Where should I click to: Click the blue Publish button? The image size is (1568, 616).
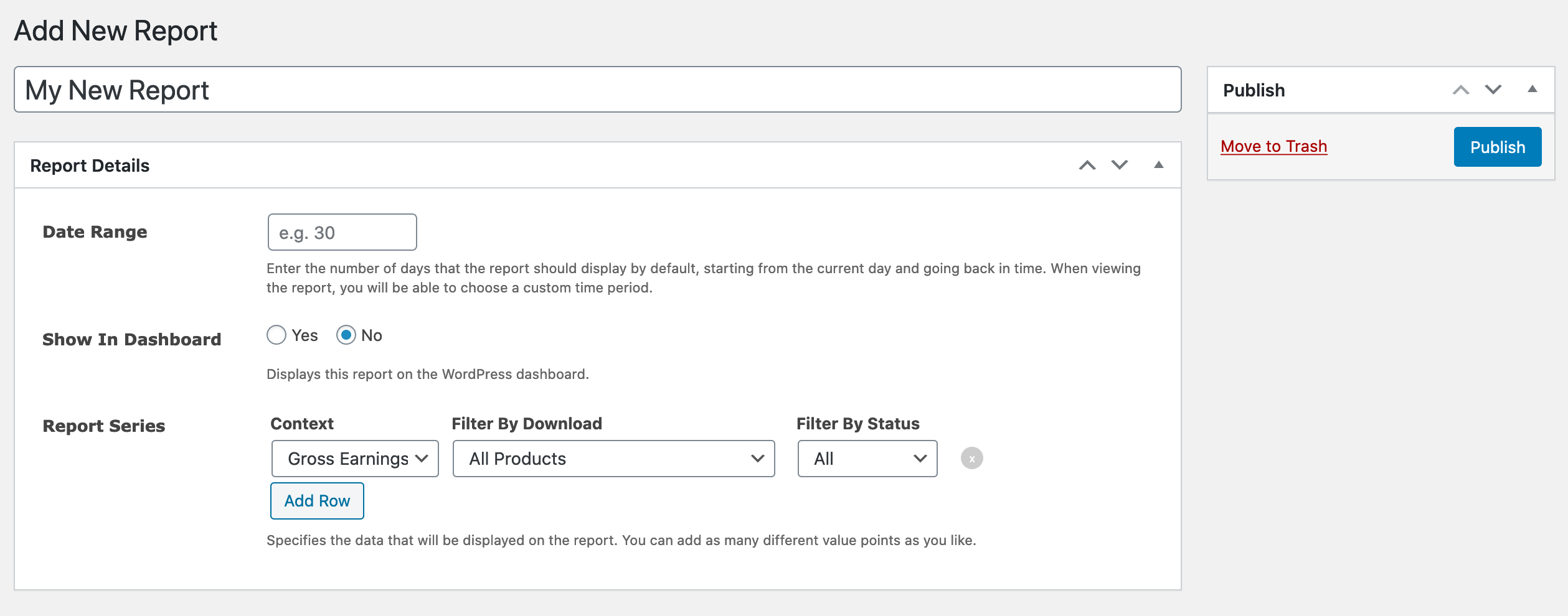tap(1497, 147)
